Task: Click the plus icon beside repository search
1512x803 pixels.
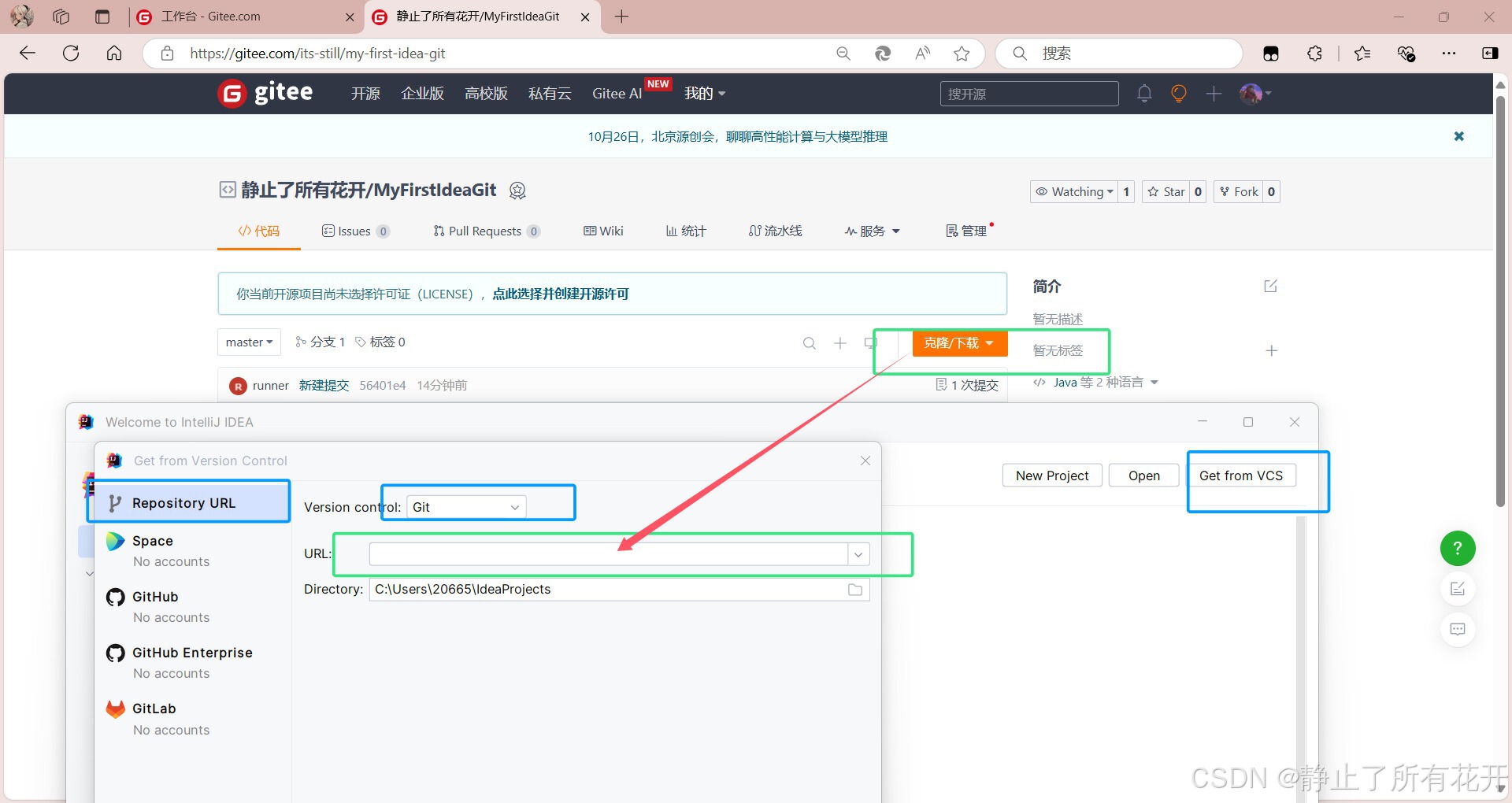Action: click(840, 343)
